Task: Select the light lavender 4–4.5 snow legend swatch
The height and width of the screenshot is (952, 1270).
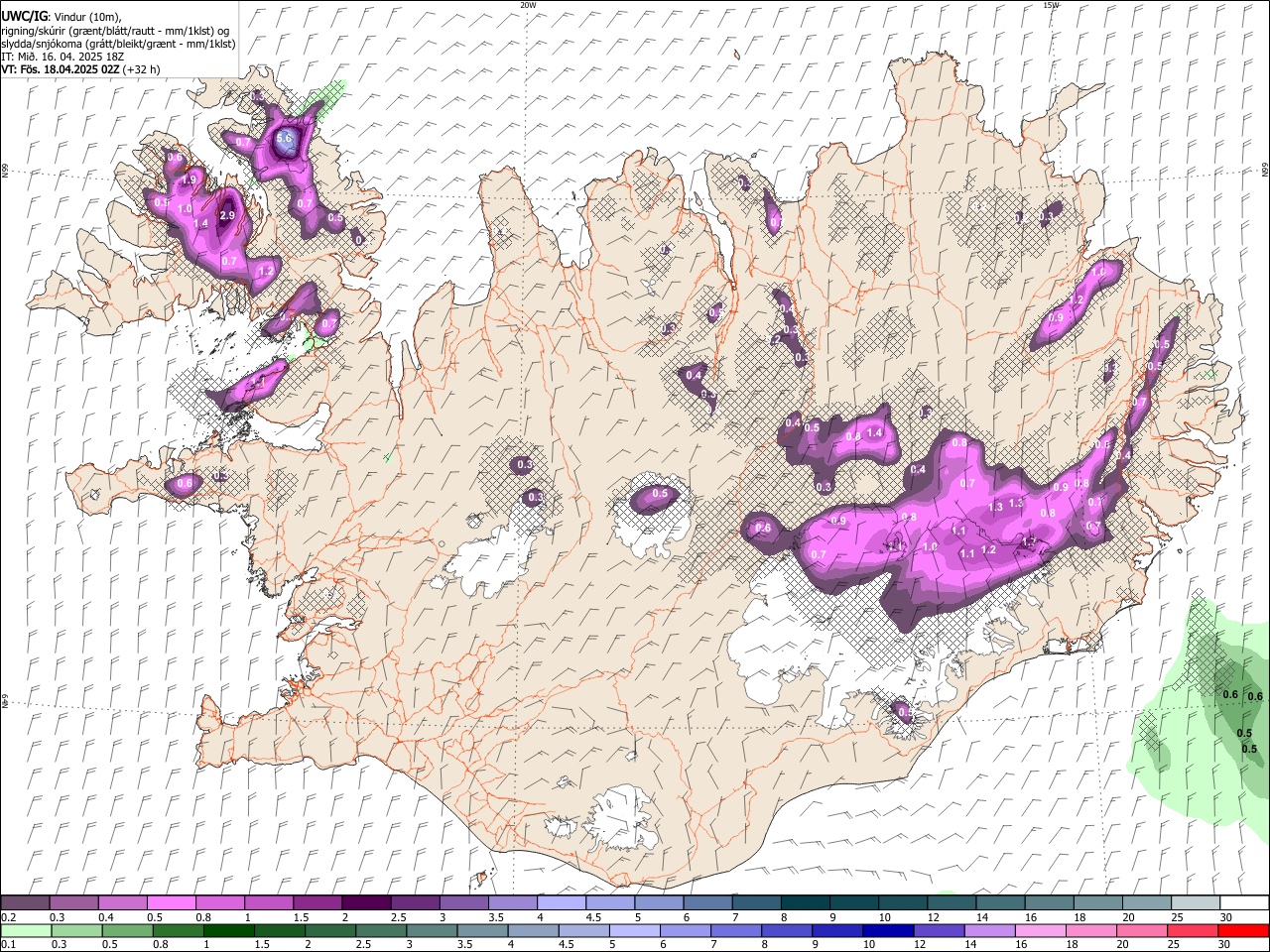Action: [562, 902]
